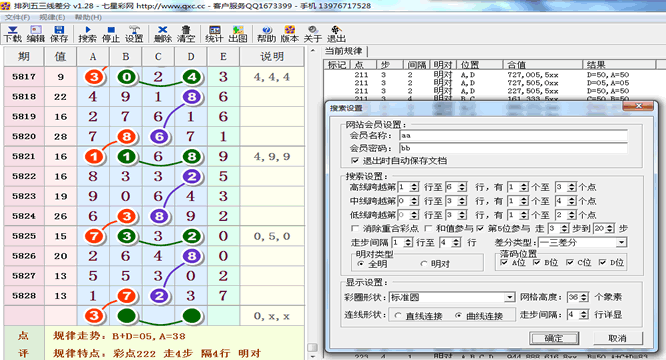Viewport: 666px width, 360px height.
Task: Open the 规律(E) menu
Action: click(x=52, y=17)
